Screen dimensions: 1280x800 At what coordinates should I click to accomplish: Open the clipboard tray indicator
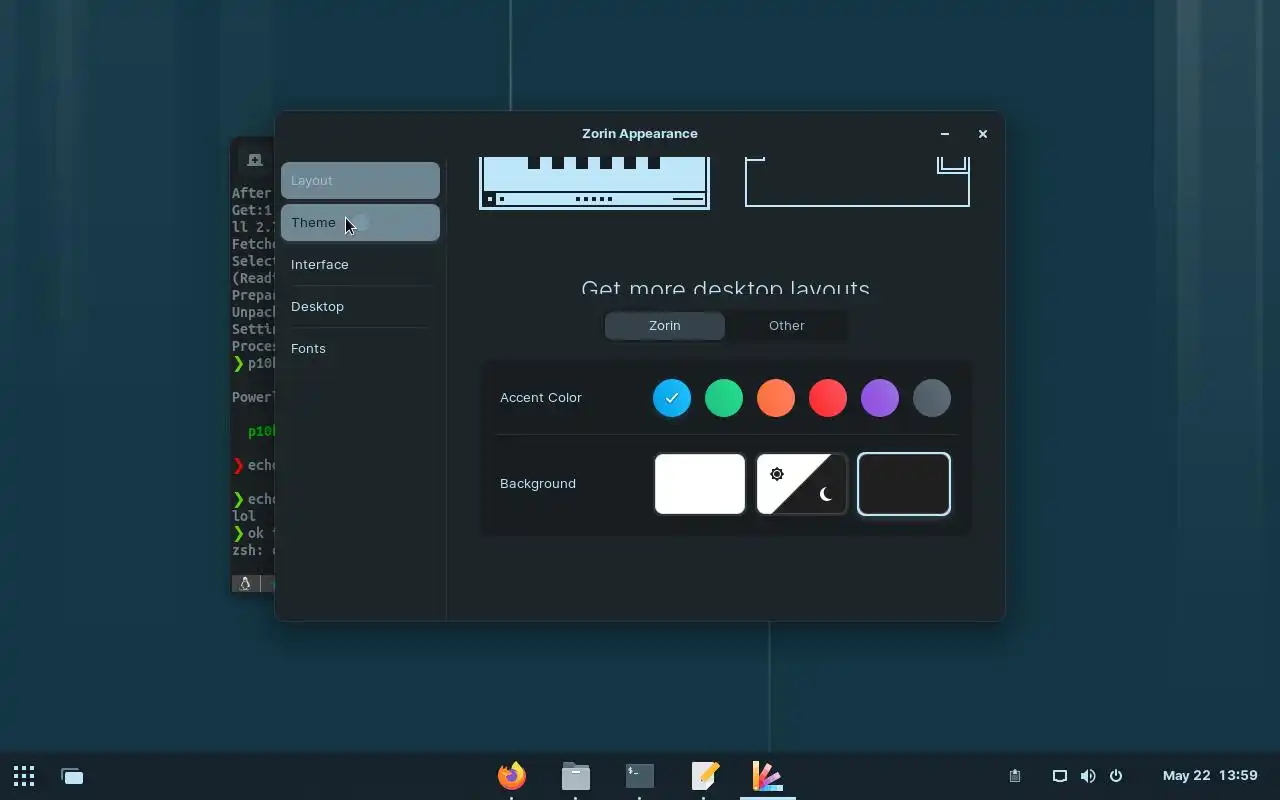pos(1014,776)
